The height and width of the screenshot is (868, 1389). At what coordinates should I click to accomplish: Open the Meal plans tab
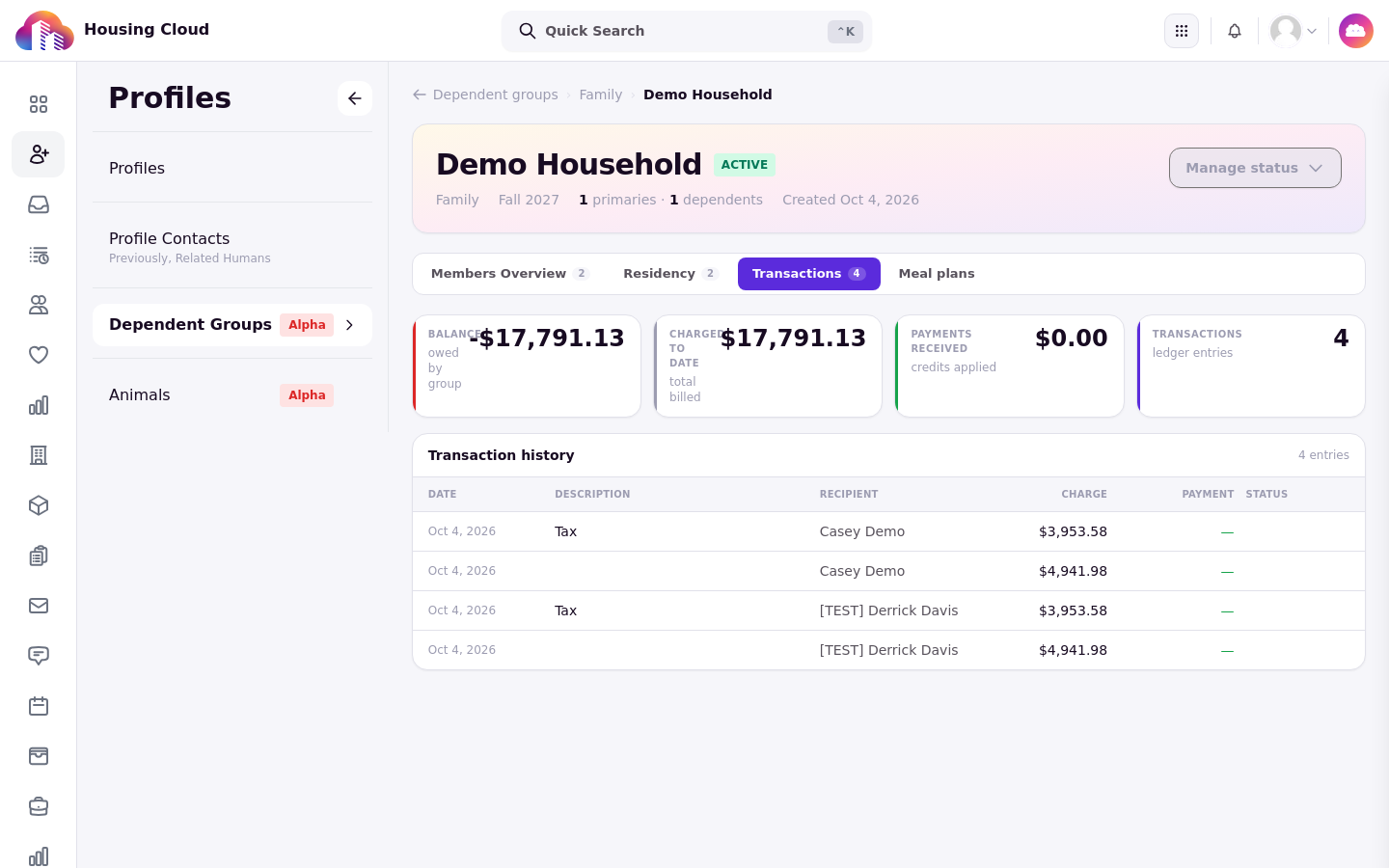[937, 274]
